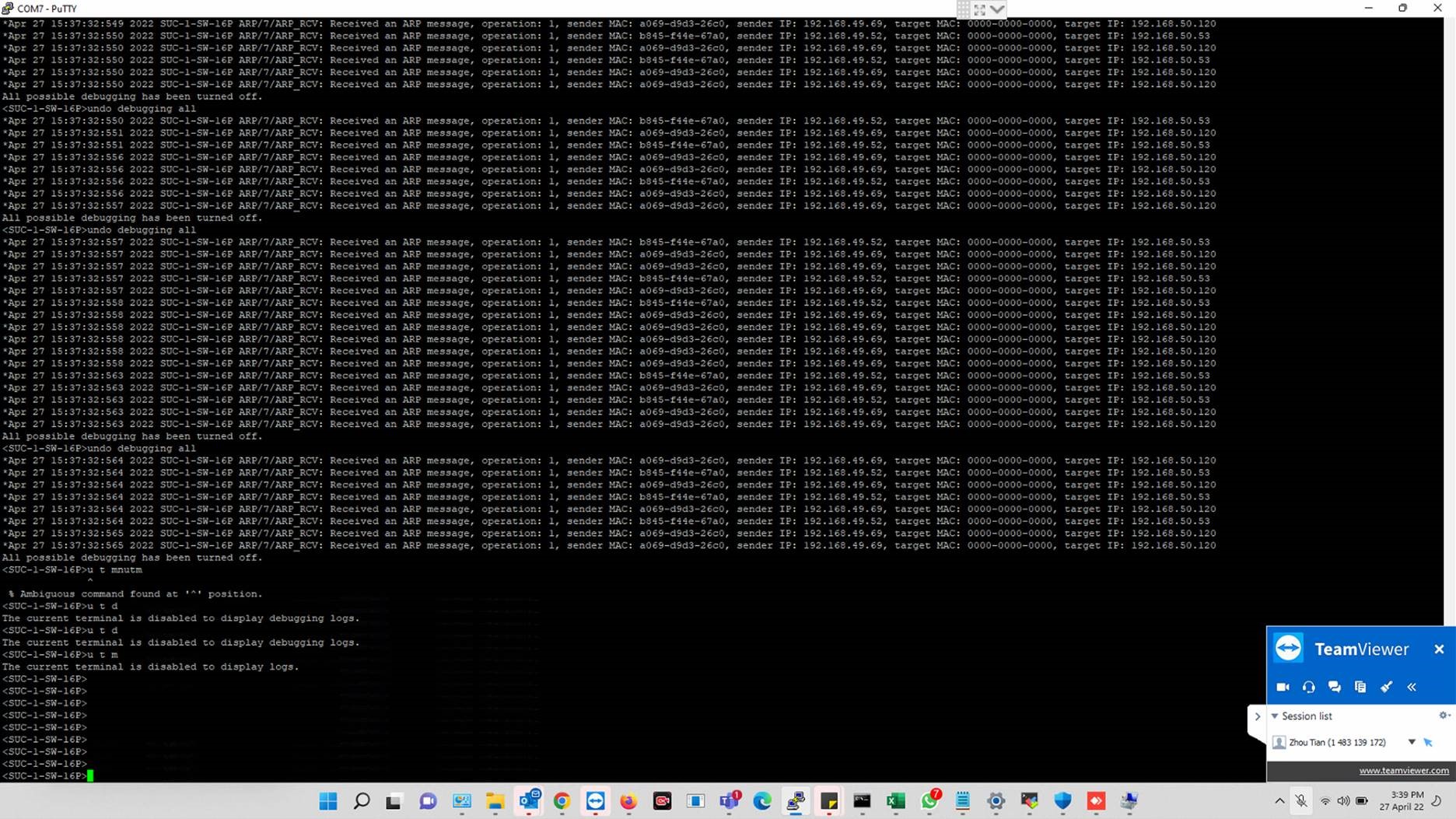Click 'The current terminal is disabled to display logs.' line
1456x819 pixels.
[x=150, y=667]
